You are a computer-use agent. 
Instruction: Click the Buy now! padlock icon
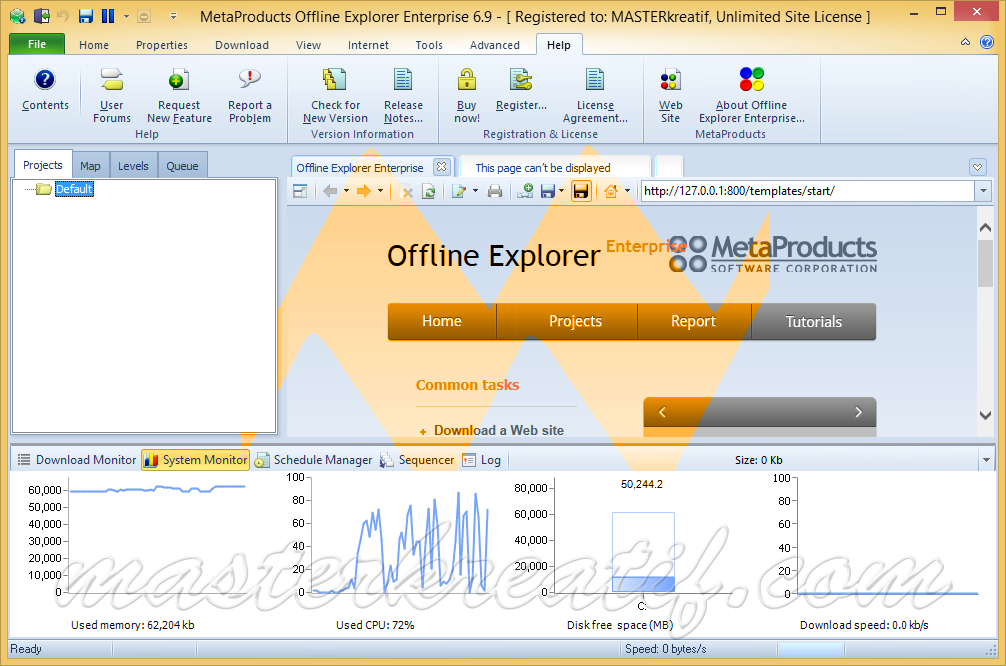(x=466, y=80)
